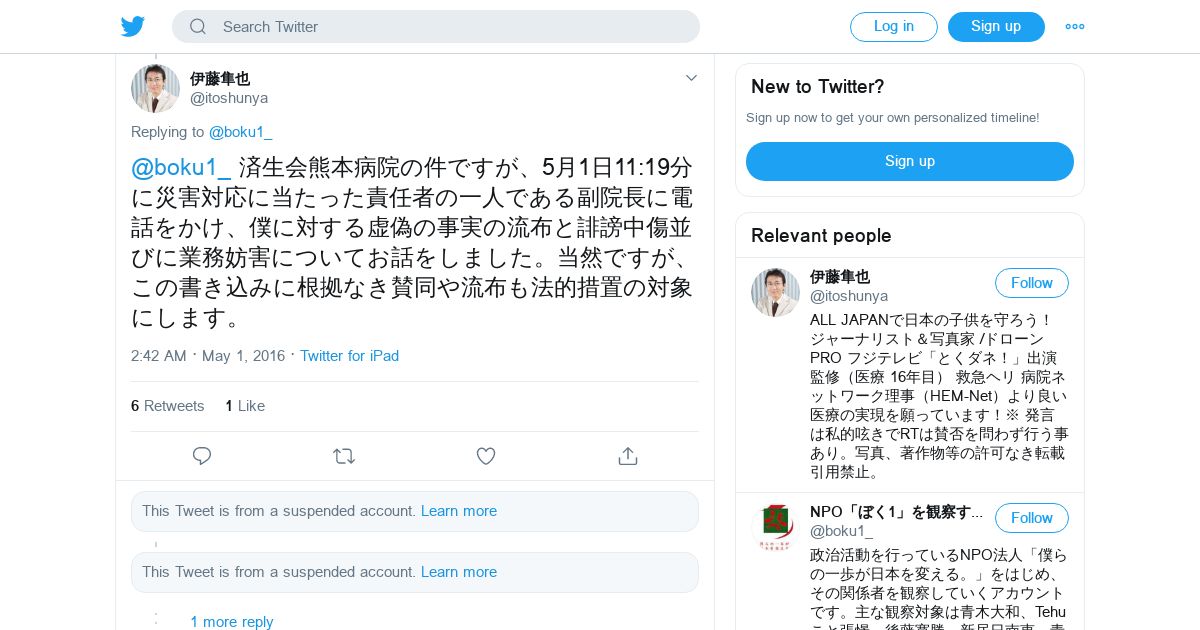The image size is (1200, 630).
Task: Open the Twitter for iPad link
Action: [x=349, y=356]
